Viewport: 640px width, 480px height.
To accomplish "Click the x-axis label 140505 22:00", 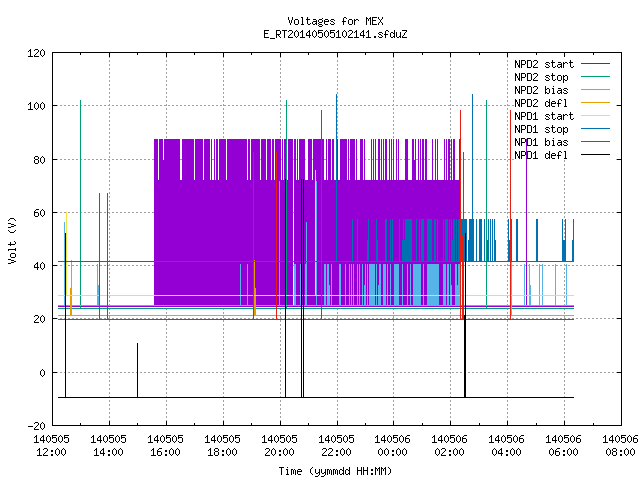I will click(x=336, y=446).
